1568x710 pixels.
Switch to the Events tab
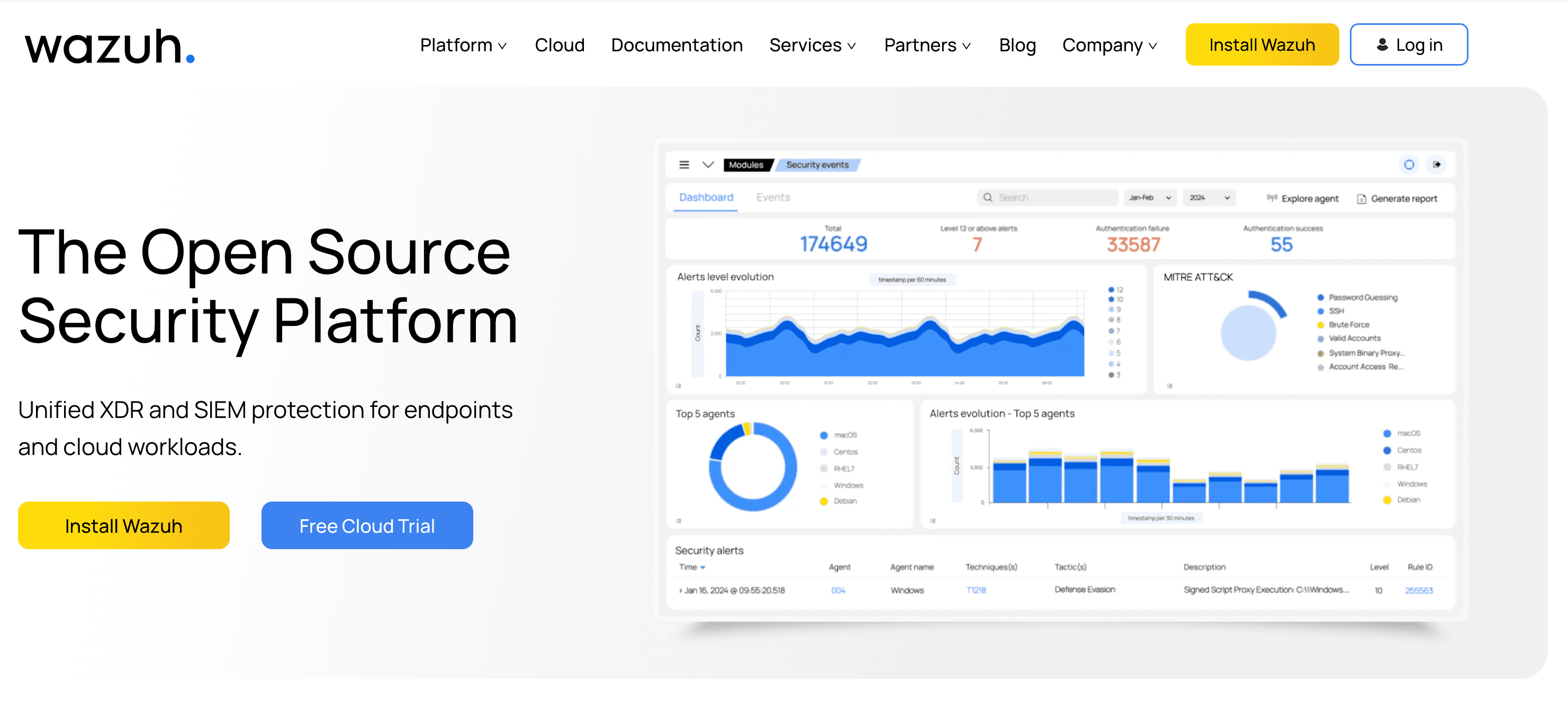pyautogui.click(x=773, y=198)
